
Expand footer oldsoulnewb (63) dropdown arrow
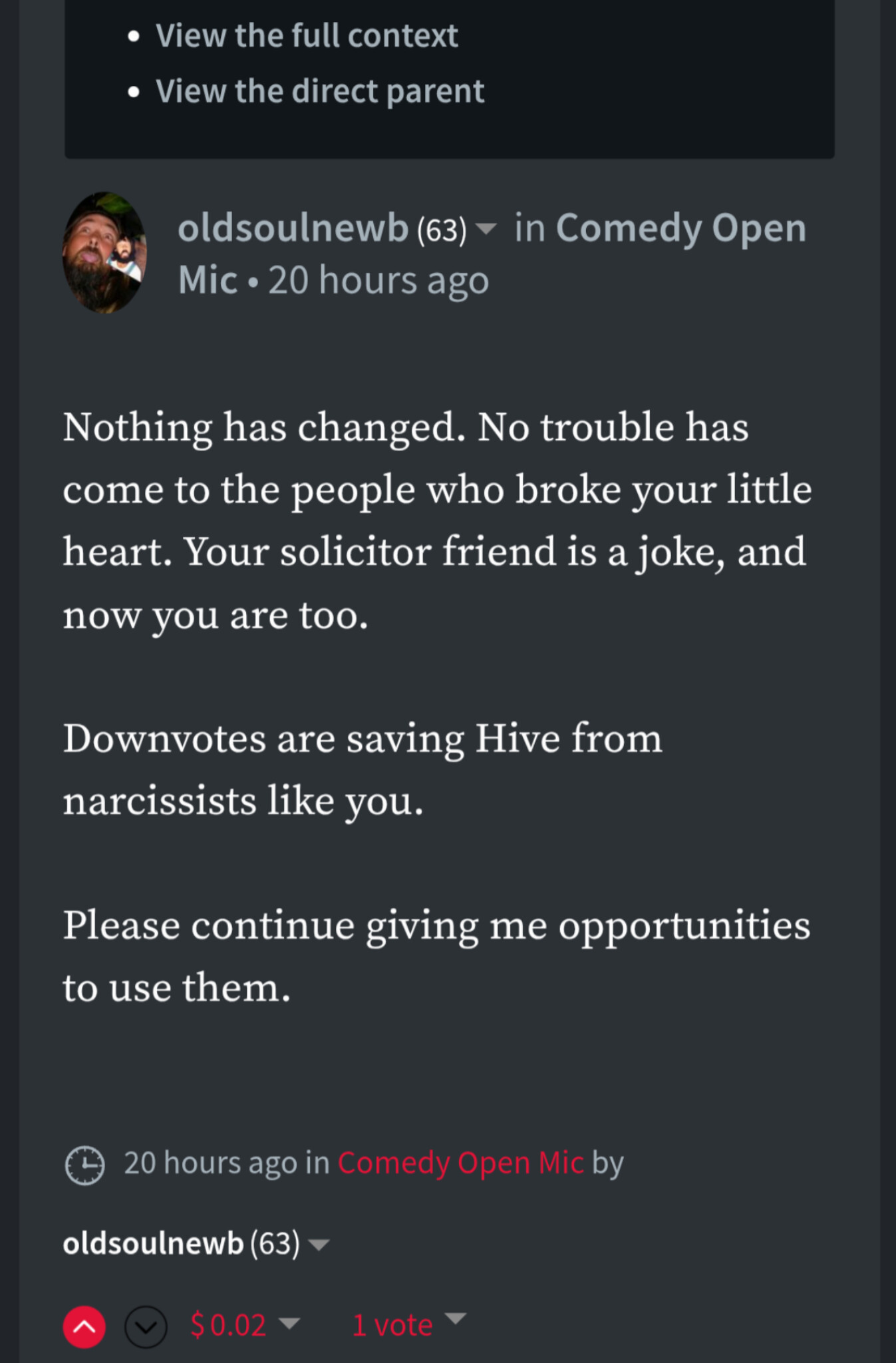click(x=320, y=1245)
